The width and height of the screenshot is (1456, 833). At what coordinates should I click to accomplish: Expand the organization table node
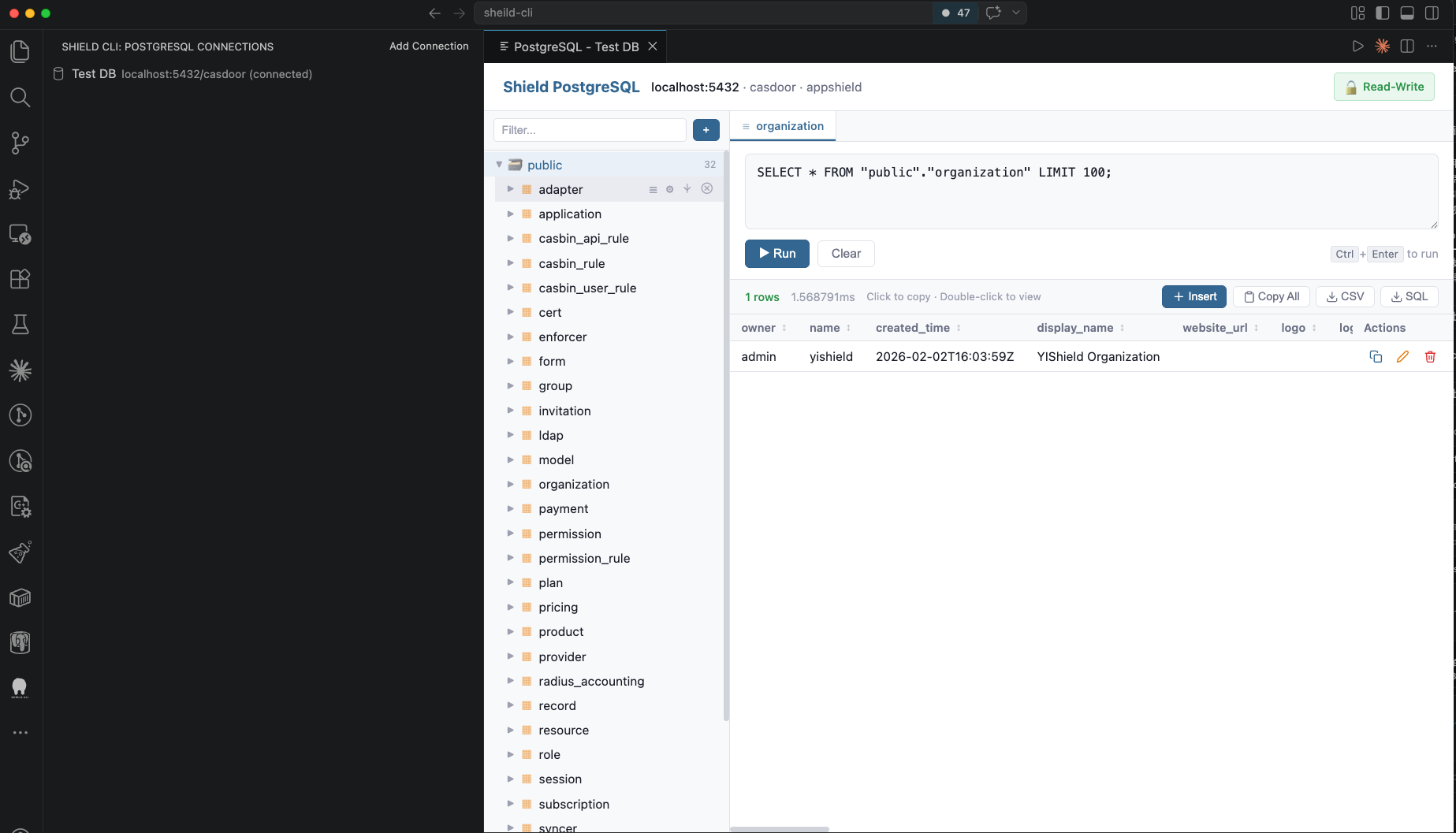point(511,484)
